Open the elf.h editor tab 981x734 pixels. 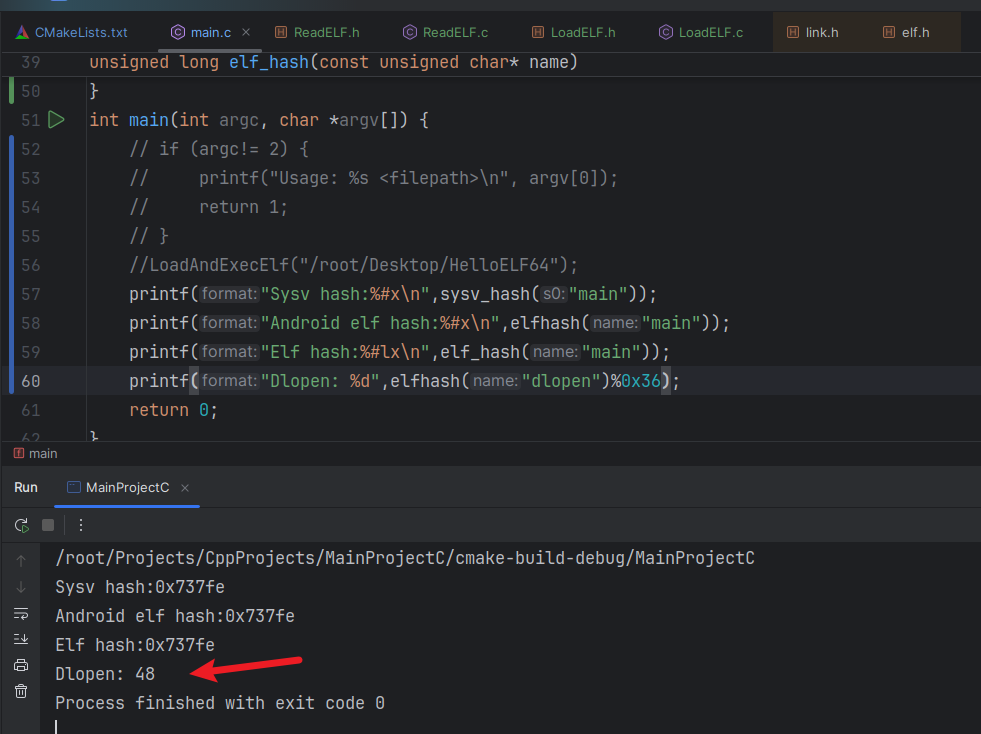(x=915, y=33)
